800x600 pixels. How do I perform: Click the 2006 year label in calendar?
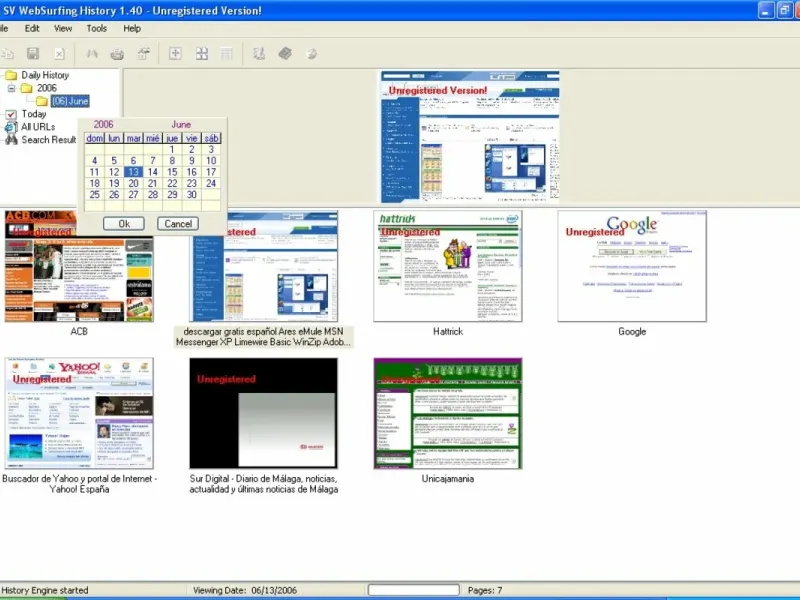coord(103,124)
